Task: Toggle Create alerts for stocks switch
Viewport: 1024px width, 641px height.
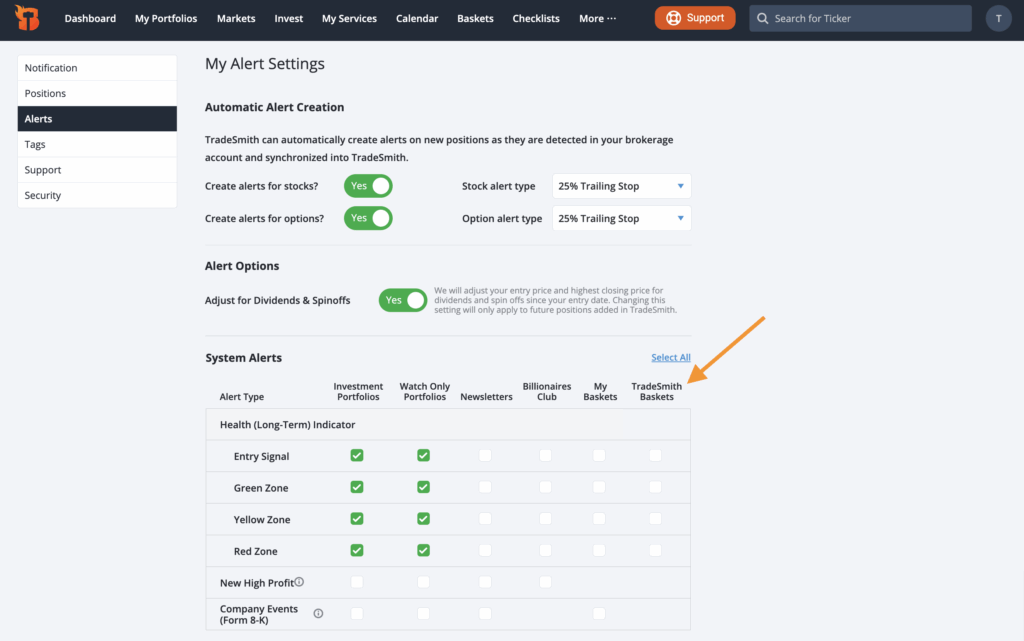Action: pyautogui.click(x=368, y=186)
